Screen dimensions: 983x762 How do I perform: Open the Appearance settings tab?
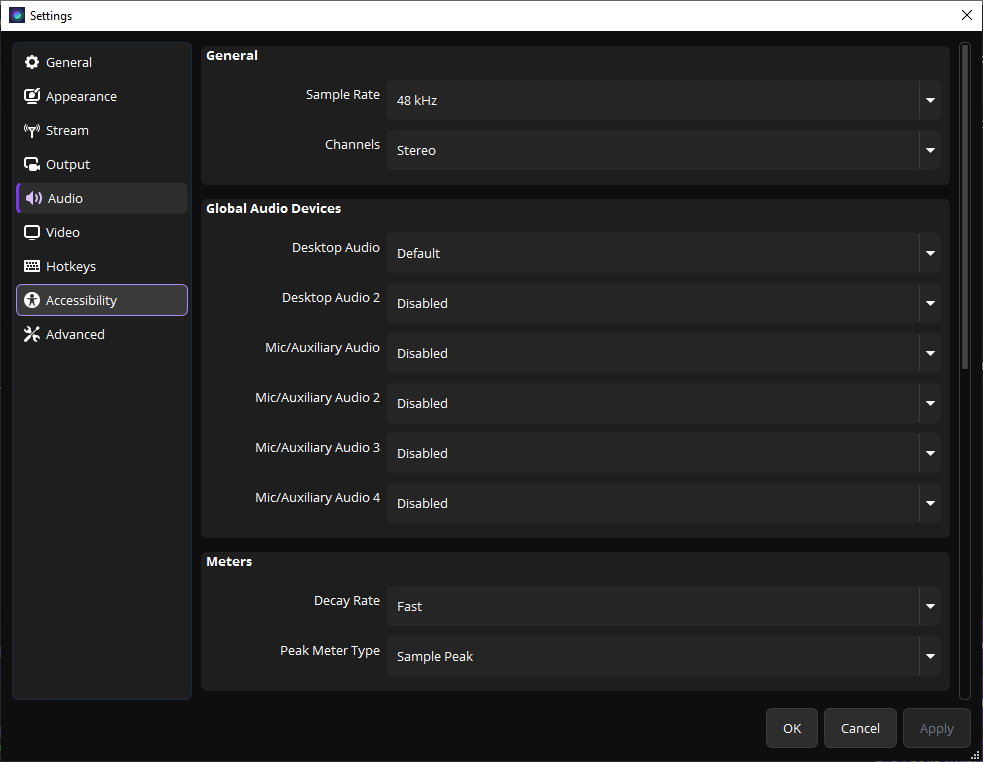(x=102, y=96)
